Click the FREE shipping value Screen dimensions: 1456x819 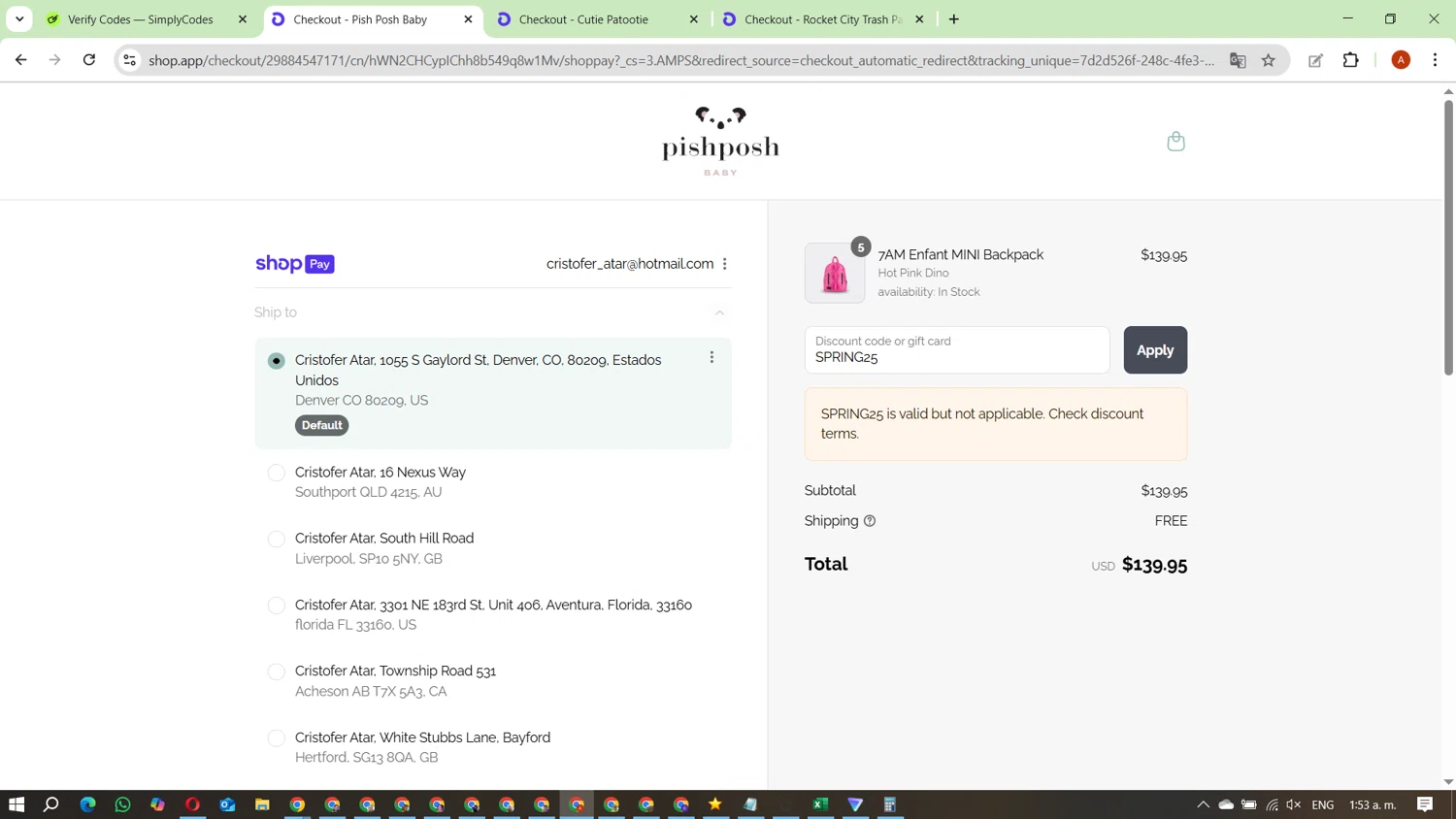1171,521
